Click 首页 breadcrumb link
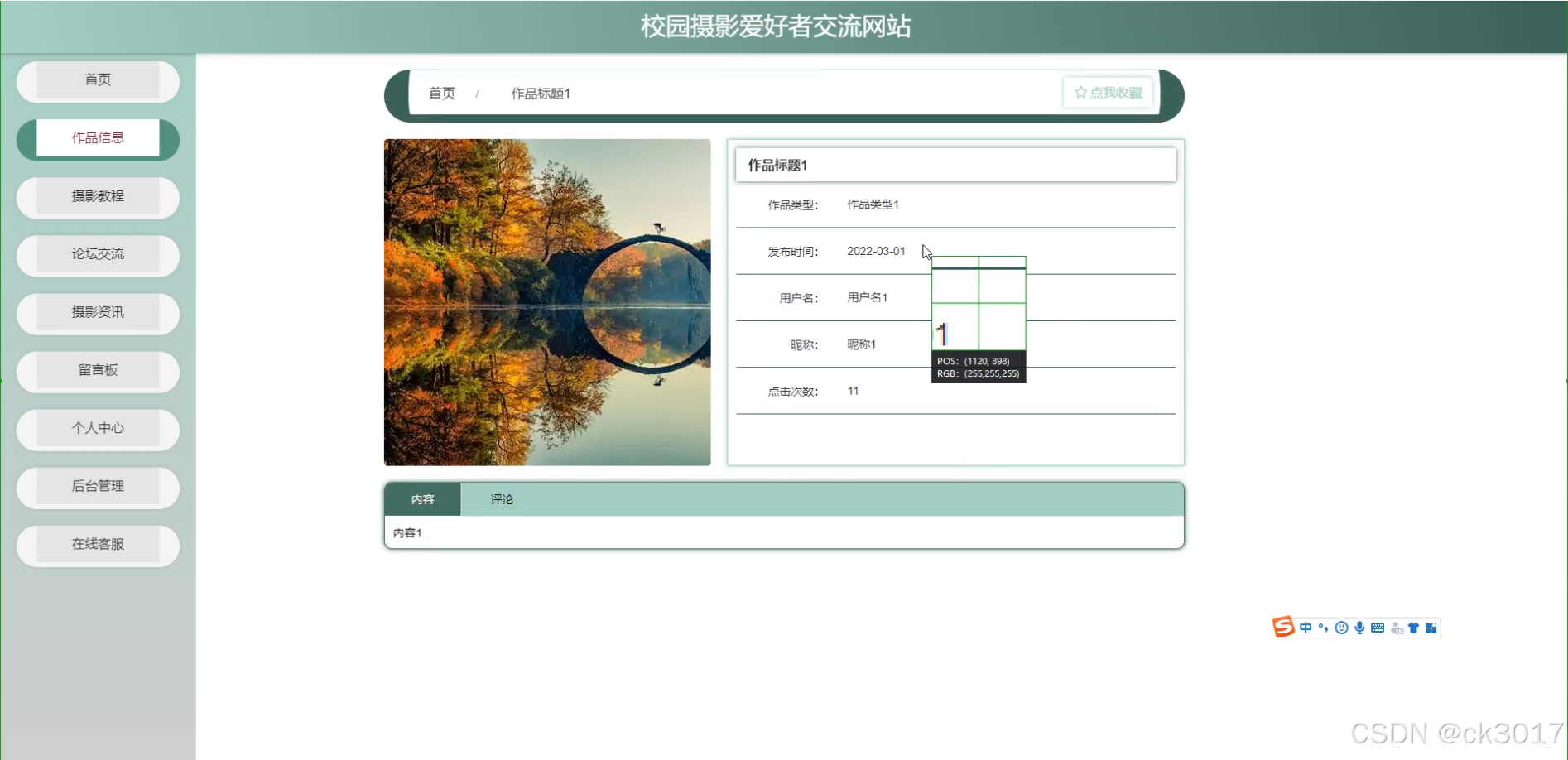This screenshot has width=1568, height=760. [441, 94]
